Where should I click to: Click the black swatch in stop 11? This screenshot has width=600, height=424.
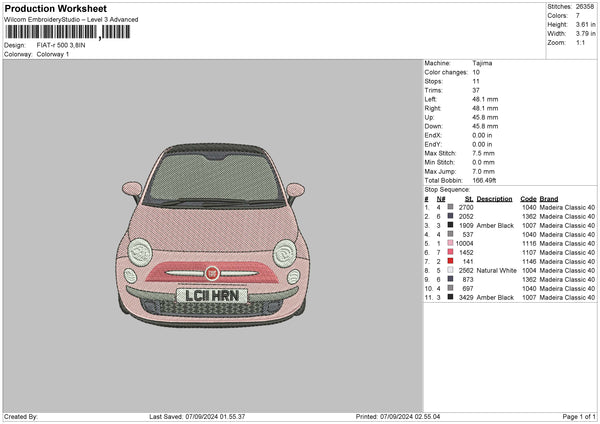(451, 298)
